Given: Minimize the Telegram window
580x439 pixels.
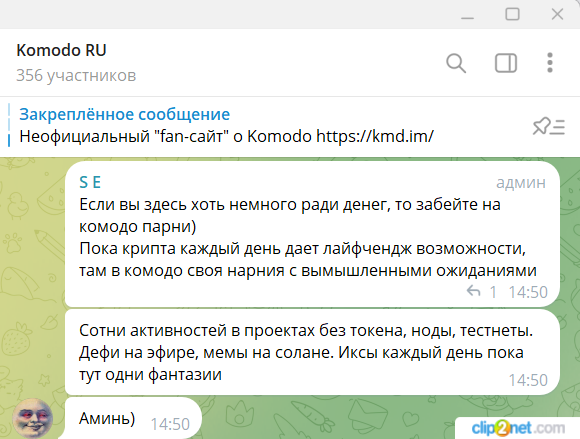Looking at the screenshot, I should click(467, 15).
